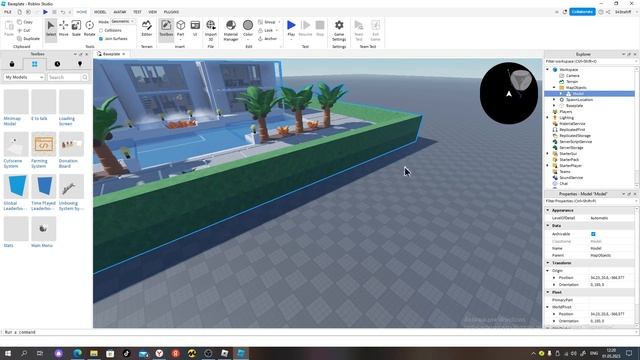Click the Undo arrow in quick toolbar
The height and width of the screenshot is (360, 640).
click(x=62, y=12)
